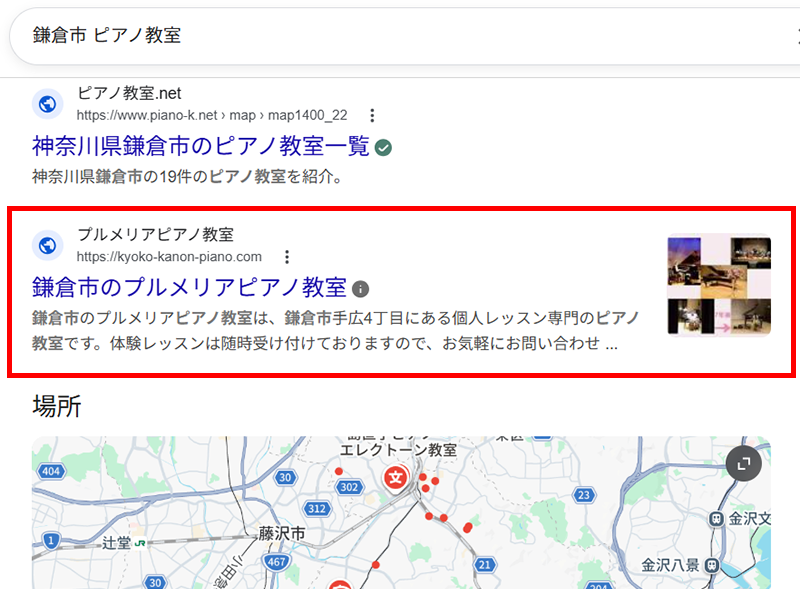Viewport: 800px width, 589px height.
Task: Expand the map with the fullscreen control
Action: tap(742, 462)
